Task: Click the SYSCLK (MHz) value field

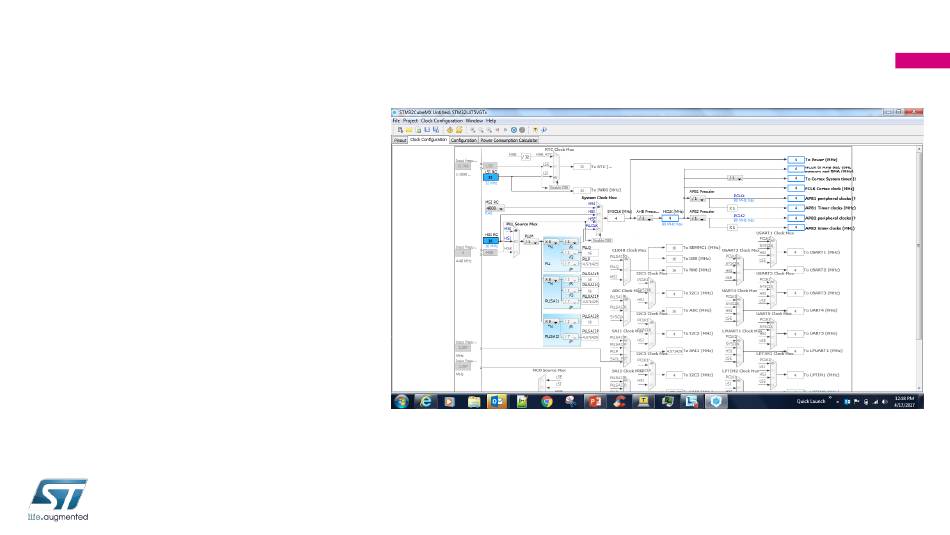Action: (x=616, y=218)
